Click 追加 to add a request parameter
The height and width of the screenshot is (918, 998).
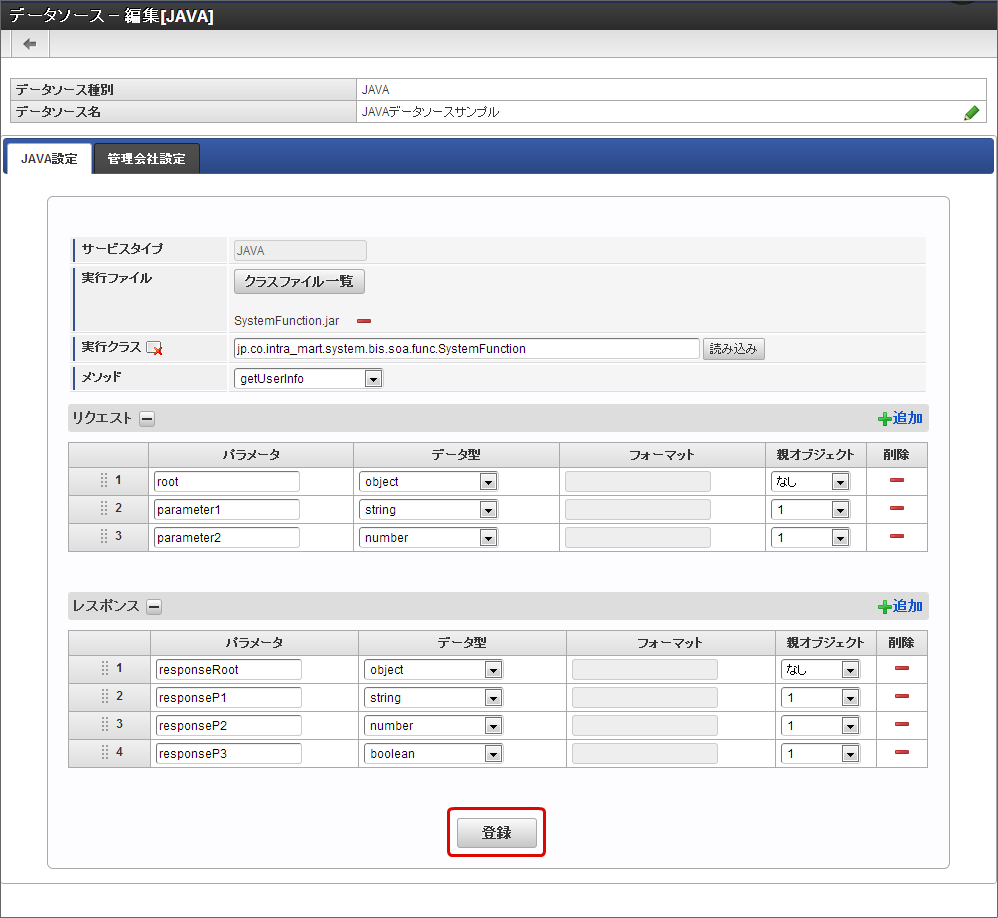tap(900, 419)
